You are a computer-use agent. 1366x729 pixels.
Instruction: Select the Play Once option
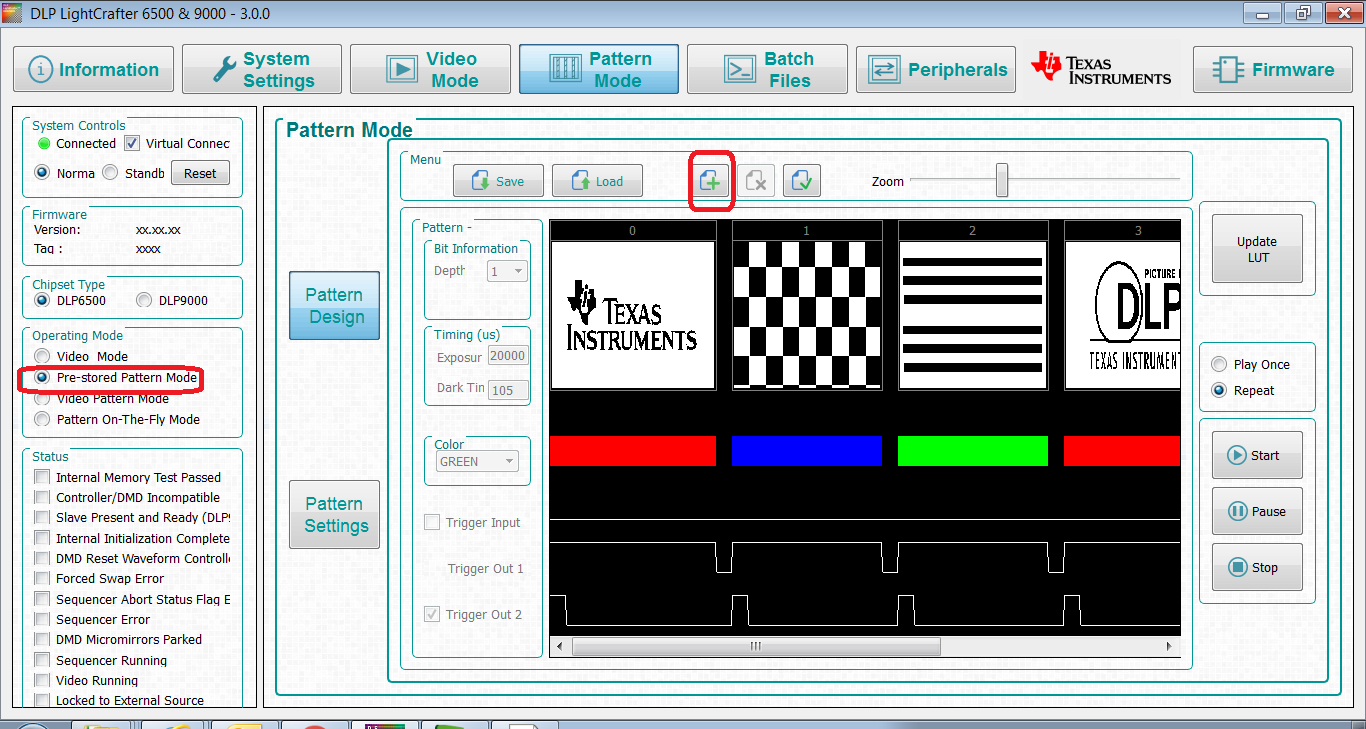point(1219,364)
